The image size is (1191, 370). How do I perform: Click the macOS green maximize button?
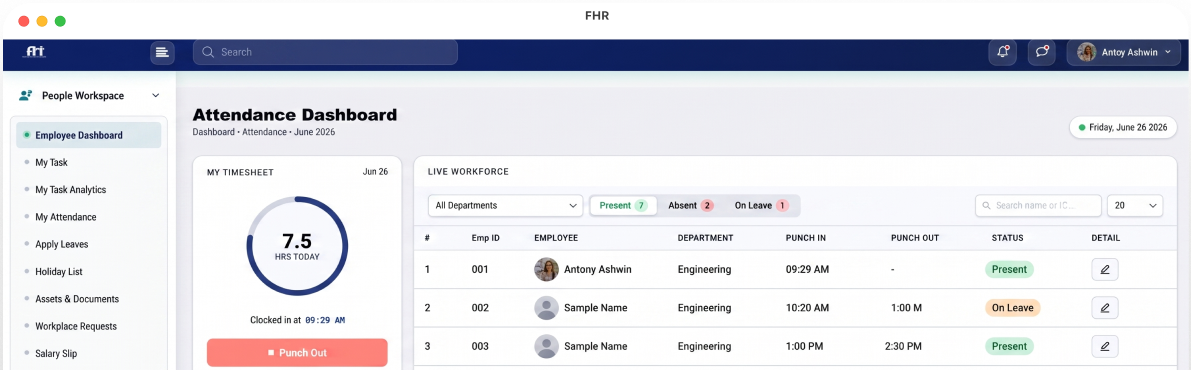(x=60, y=21)
